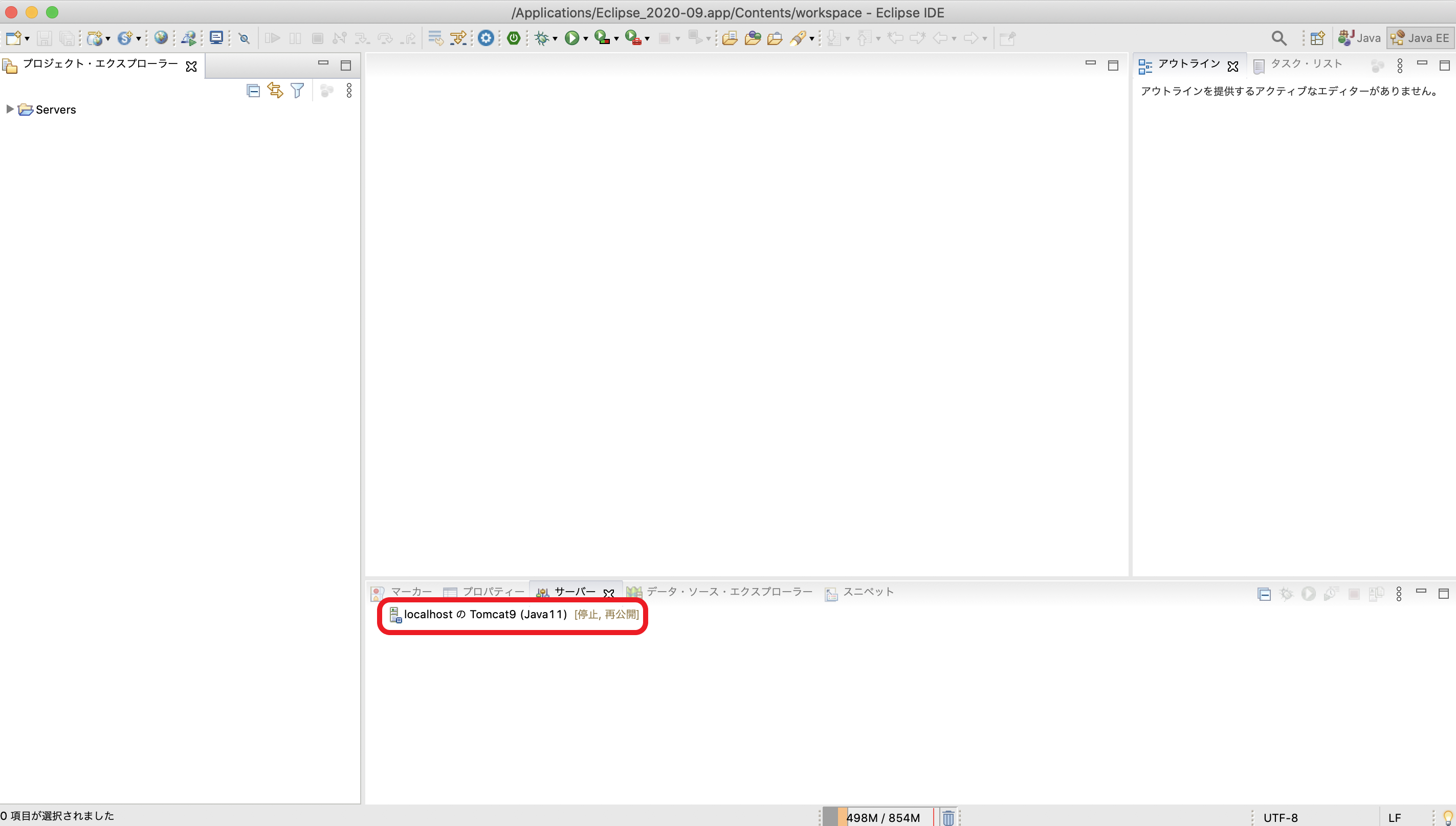Viewport: 1456px width, 826px height.
Task: Click the アウトラインを提供するアクティブなエディターがありません message
Action: [1290, 91]
